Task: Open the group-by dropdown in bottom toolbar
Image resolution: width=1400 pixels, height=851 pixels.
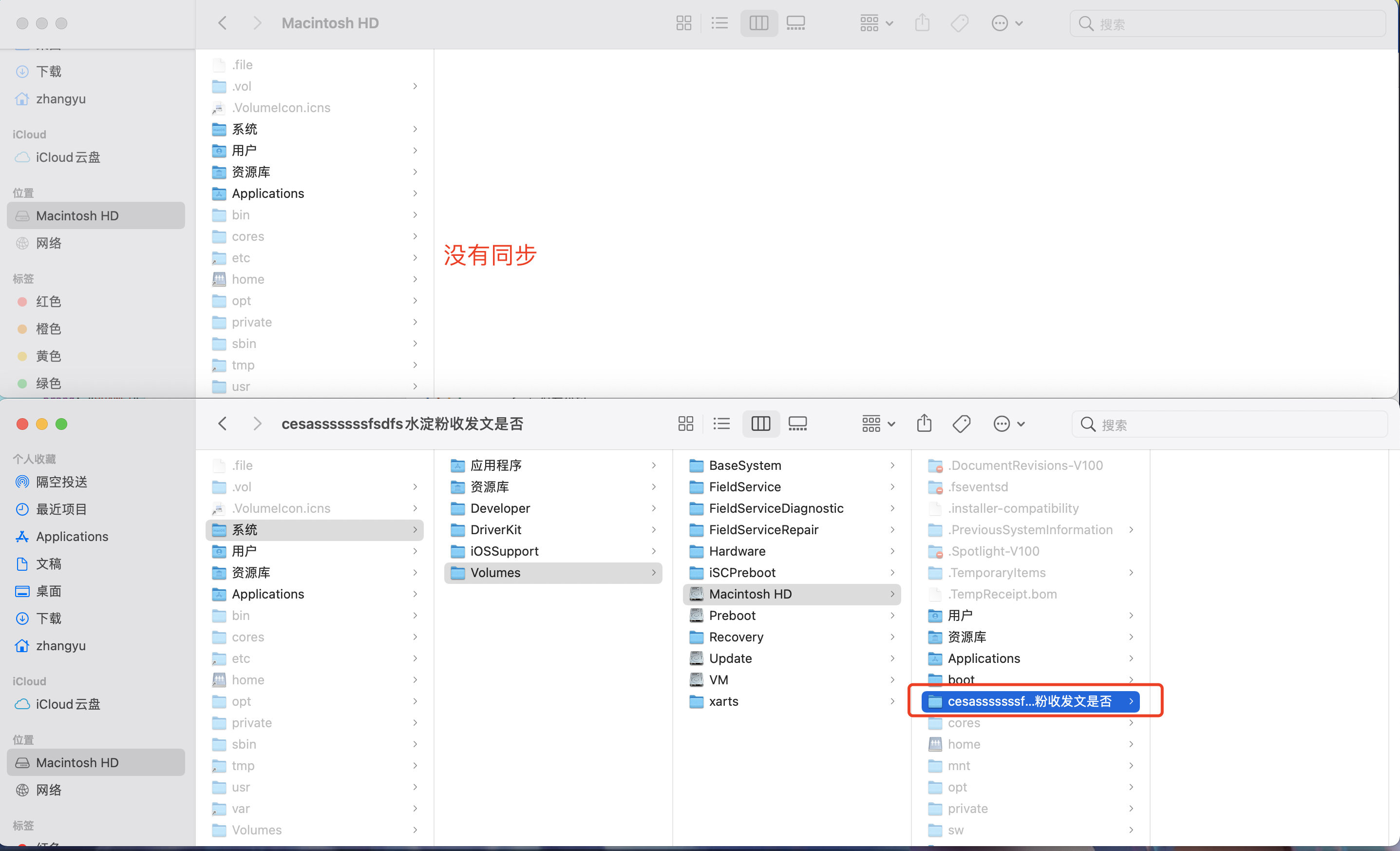Action: 878,424
